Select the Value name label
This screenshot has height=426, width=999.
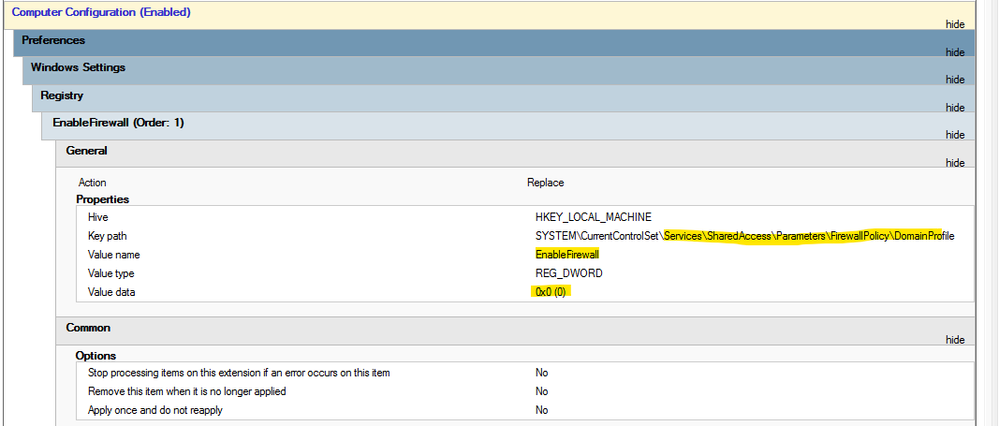tap(113, 255)
